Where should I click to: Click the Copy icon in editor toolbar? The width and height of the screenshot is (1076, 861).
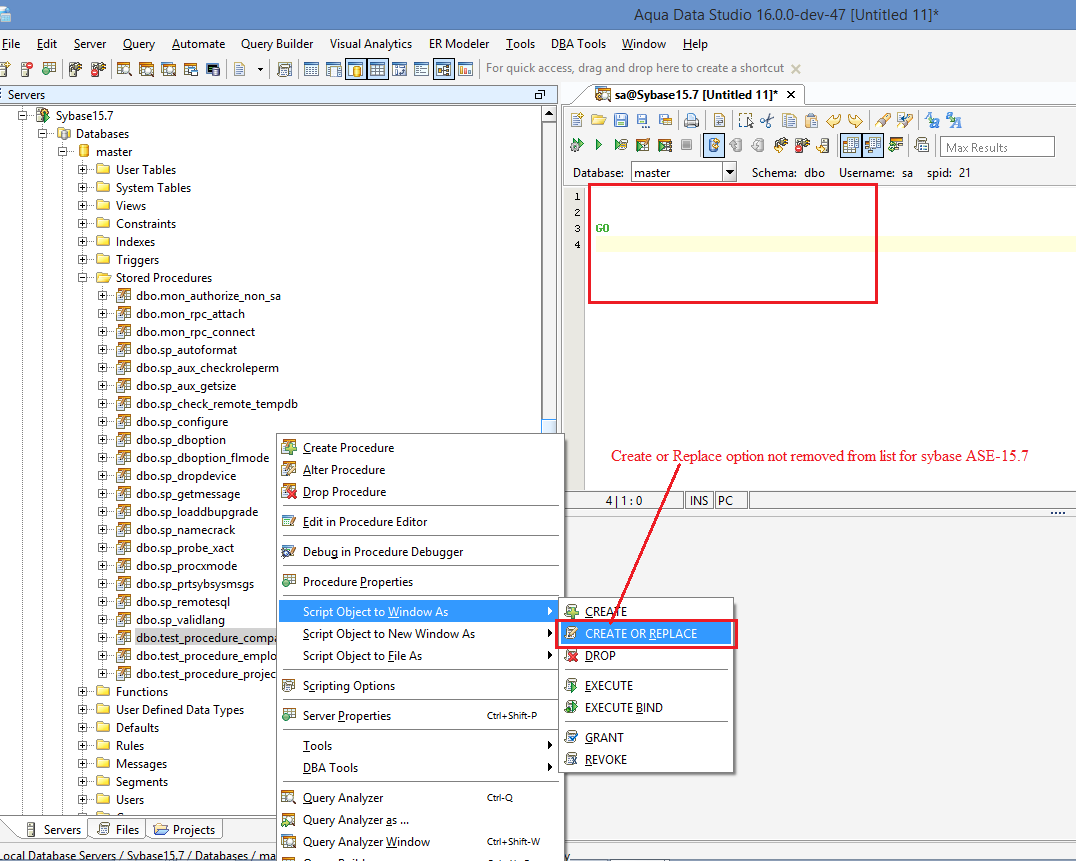point(790,121)
